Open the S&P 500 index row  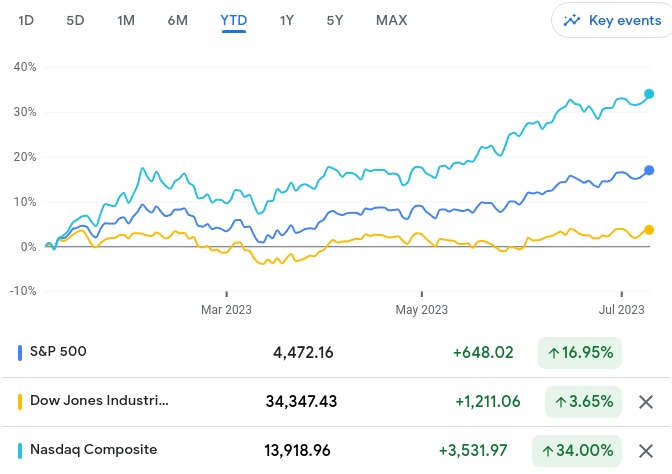click(x=336, y=353)
